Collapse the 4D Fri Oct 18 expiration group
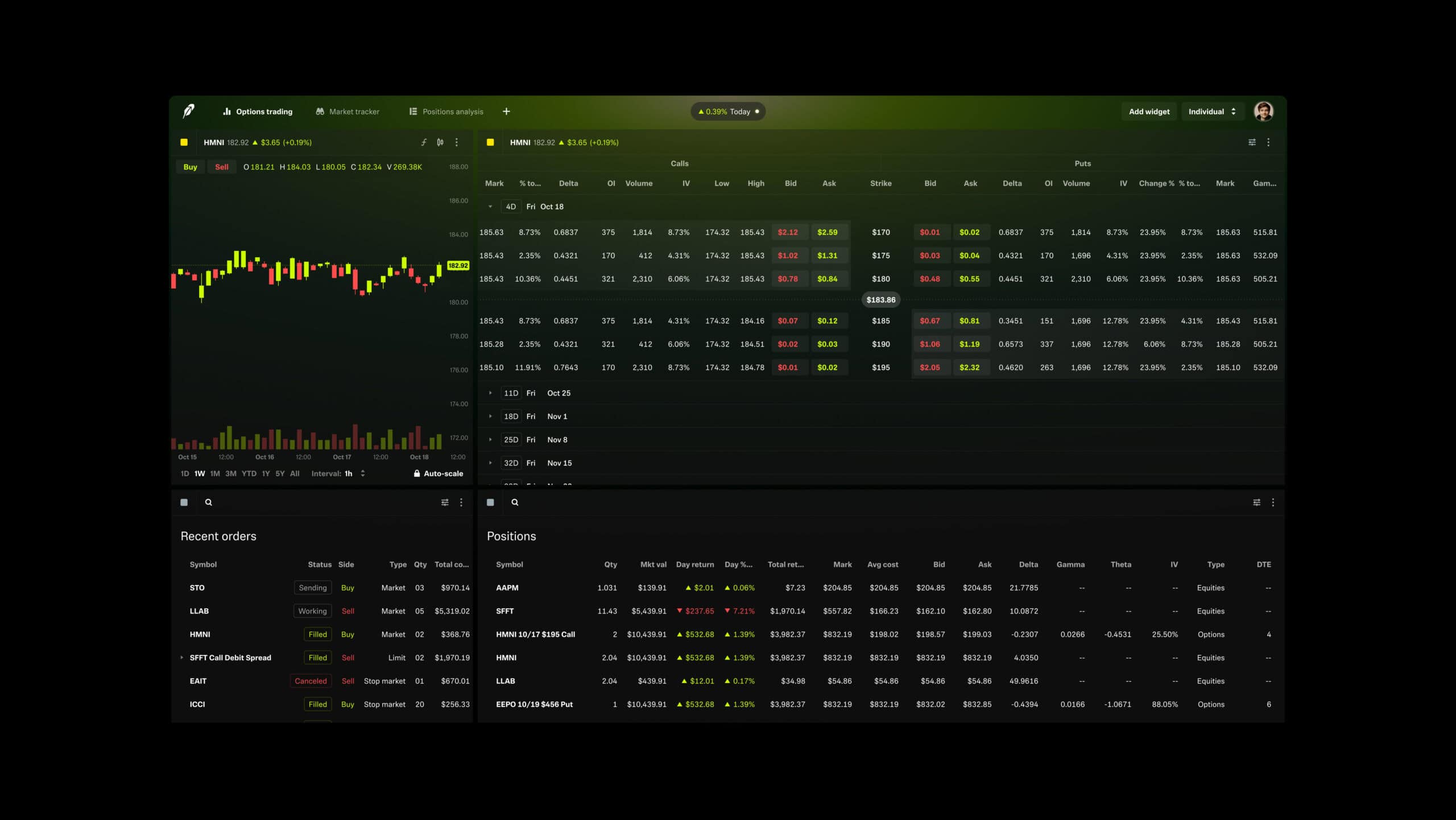The image size is (1456, 820). [x=490, y=207]
